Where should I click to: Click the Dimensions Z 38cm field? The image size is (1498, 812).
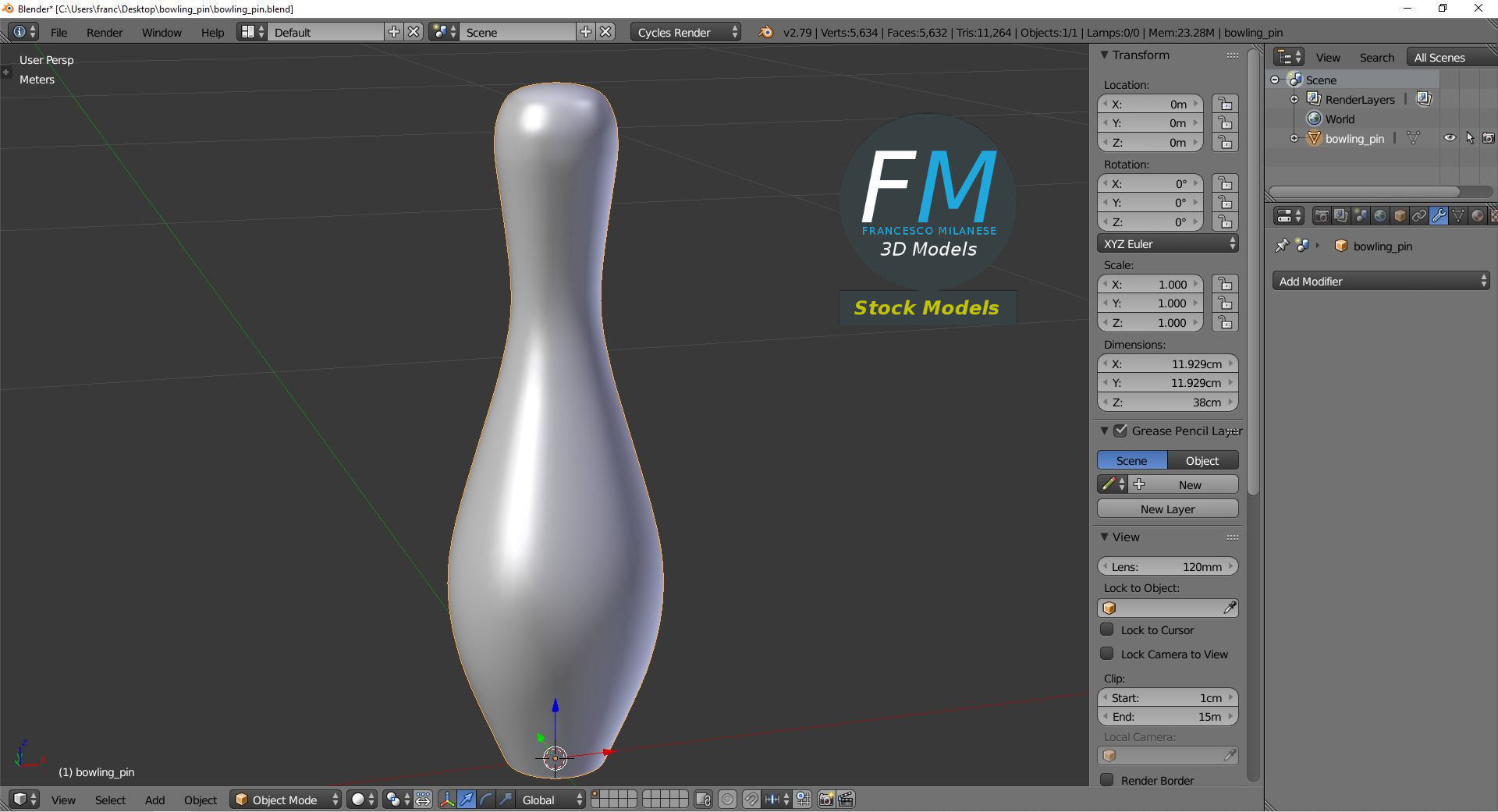pyautogui.click(x=1167, y=402)
